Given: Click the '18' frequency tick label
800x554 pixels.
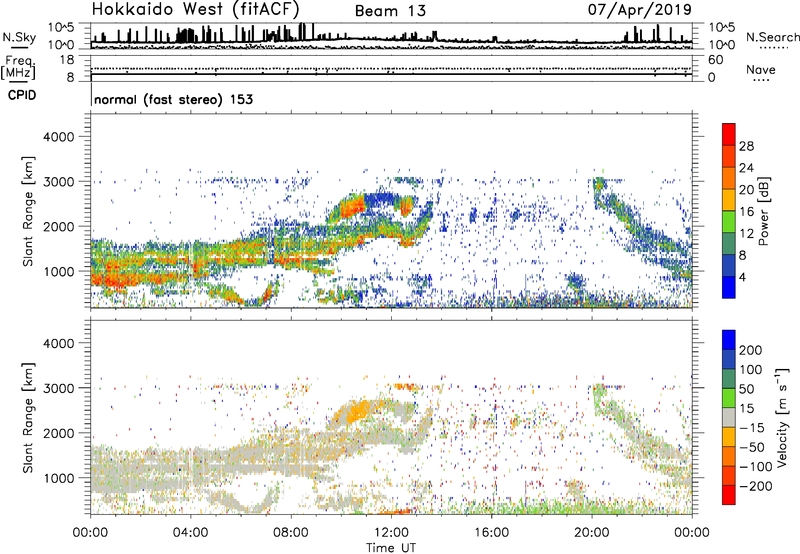Looking at the screenshot, I should (67, 60).
